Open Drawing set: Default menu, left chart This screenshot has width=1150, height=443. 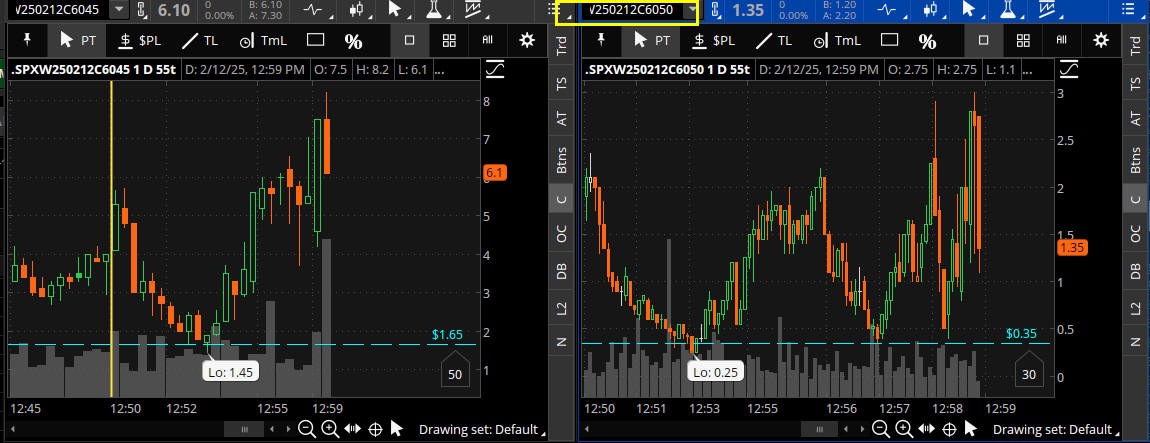click(x=483, y=430)
